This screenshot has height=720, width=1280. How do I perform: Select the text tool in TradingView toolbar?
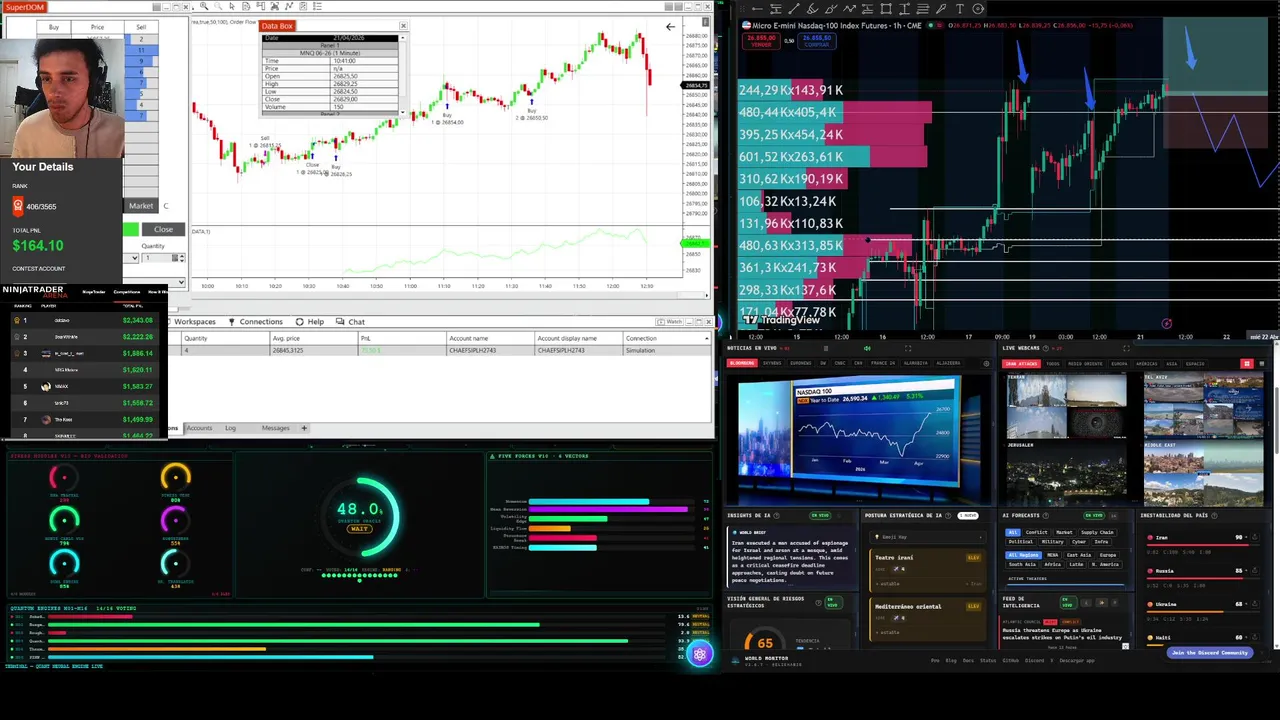959,9
